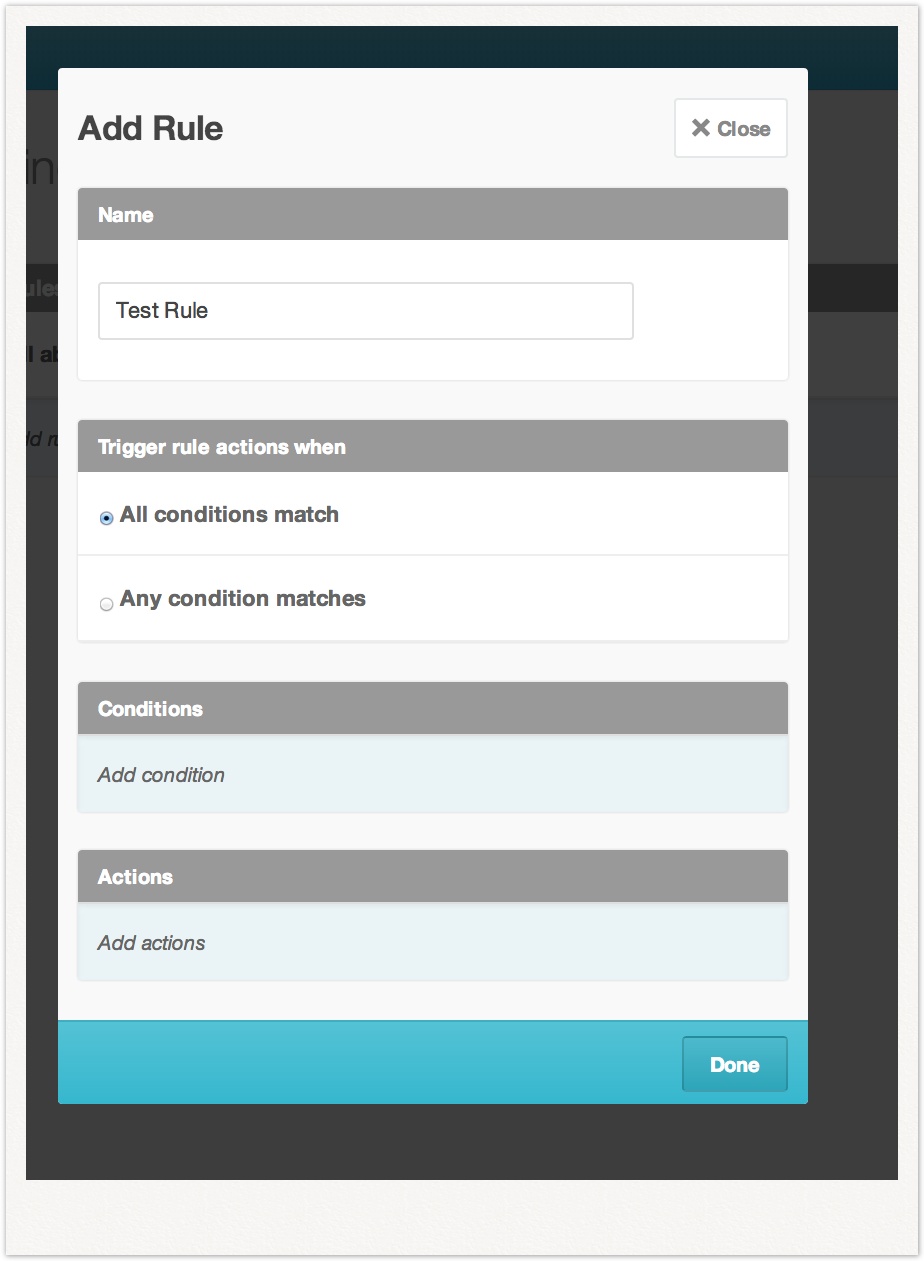Select the Any condition matches radio

(106, 604)
